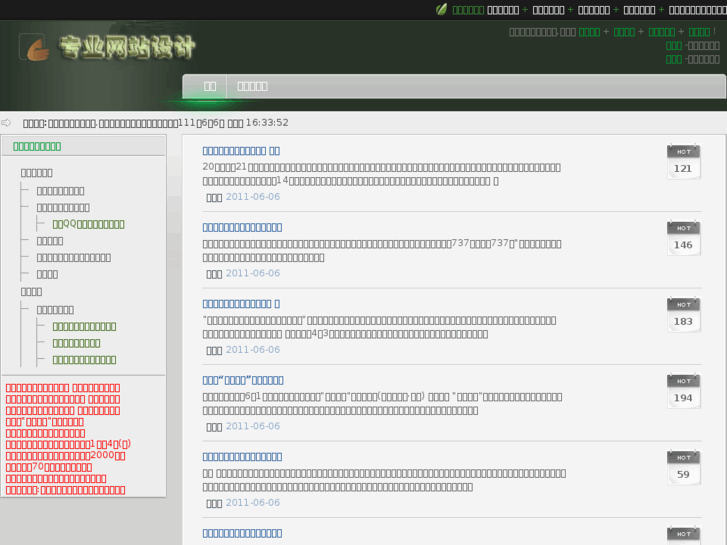Click the red sidebar line containing 70
This screenshot has width=727, height=545.
coord(49,467)
